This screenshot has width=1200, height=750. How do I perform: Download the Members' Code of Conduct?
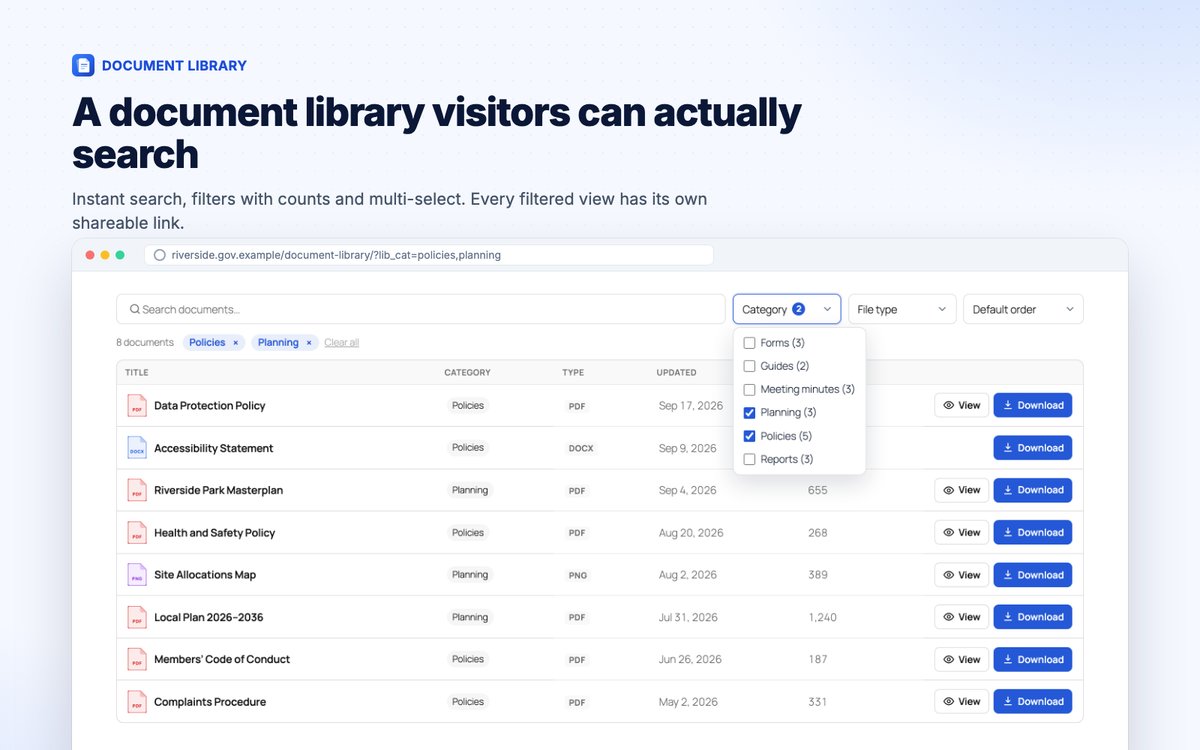tap(1033, 659)
